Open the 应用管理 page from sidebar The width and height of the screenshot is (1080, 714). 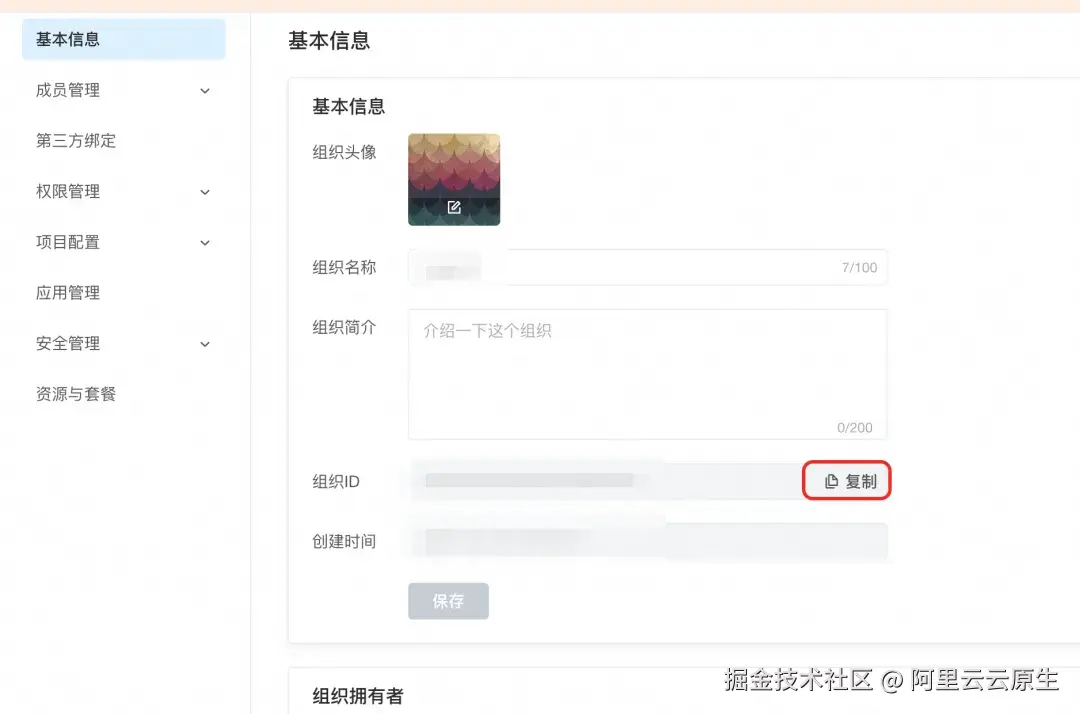66,292
